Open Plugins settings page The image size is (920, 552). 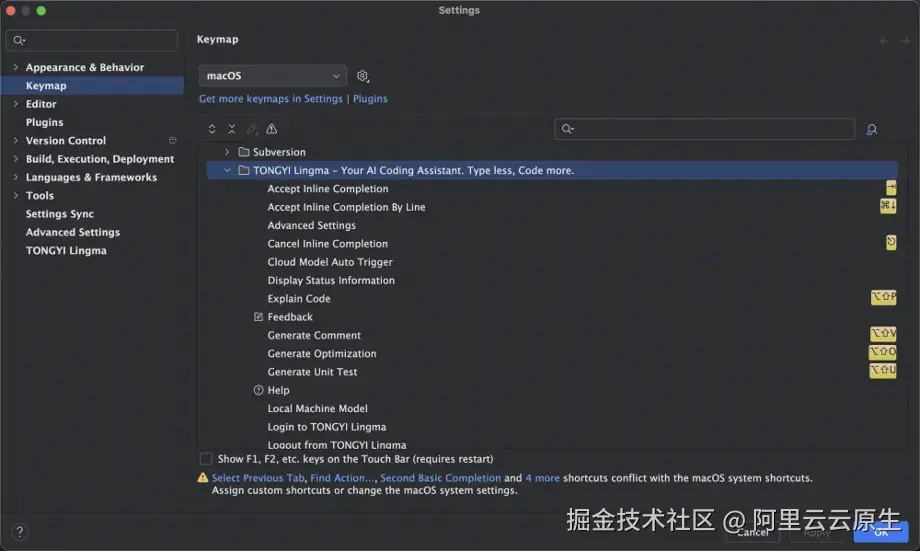tap(45, 123)
